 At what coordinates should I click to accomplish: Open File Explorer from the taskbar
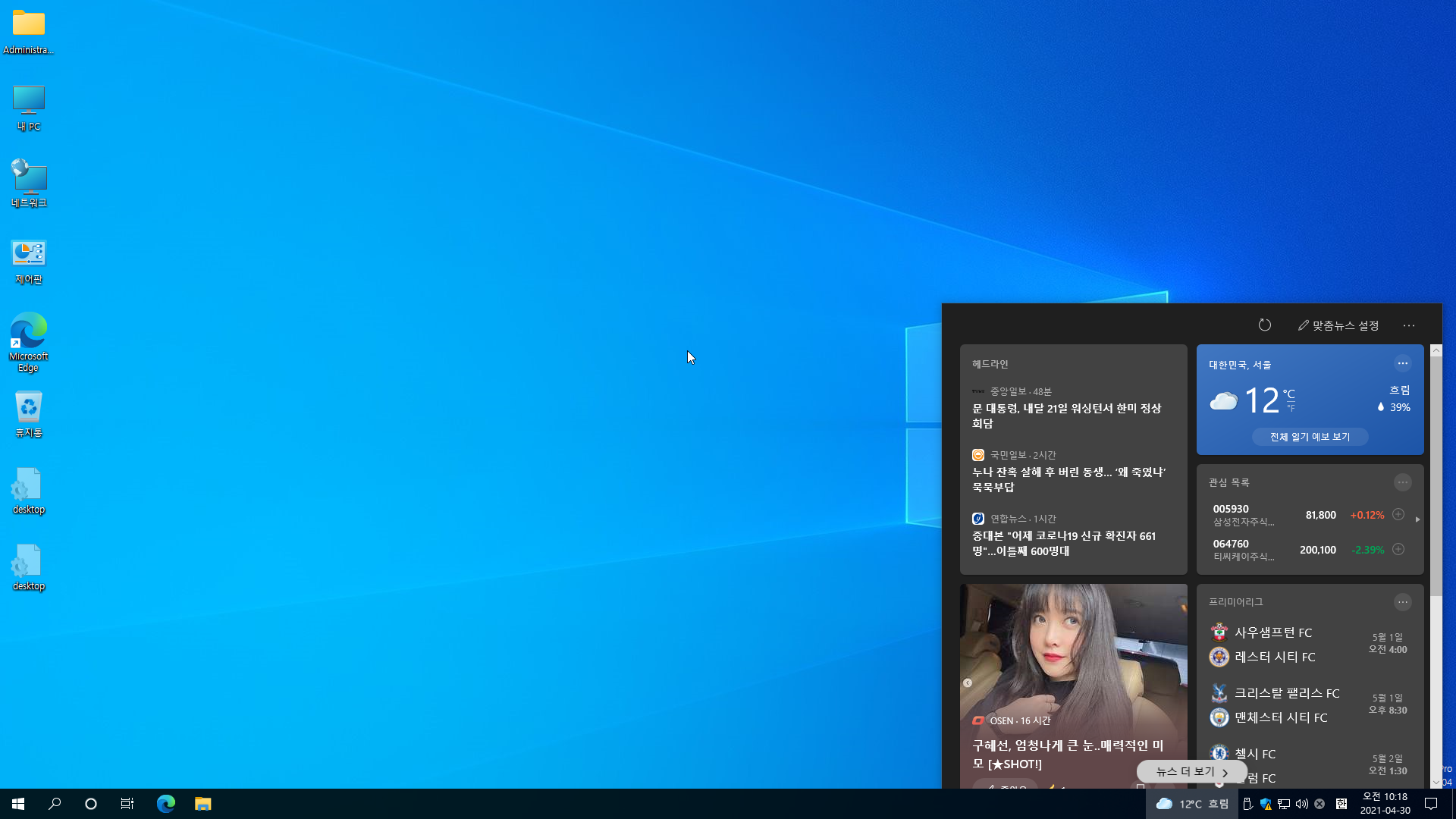coord(202,804)
